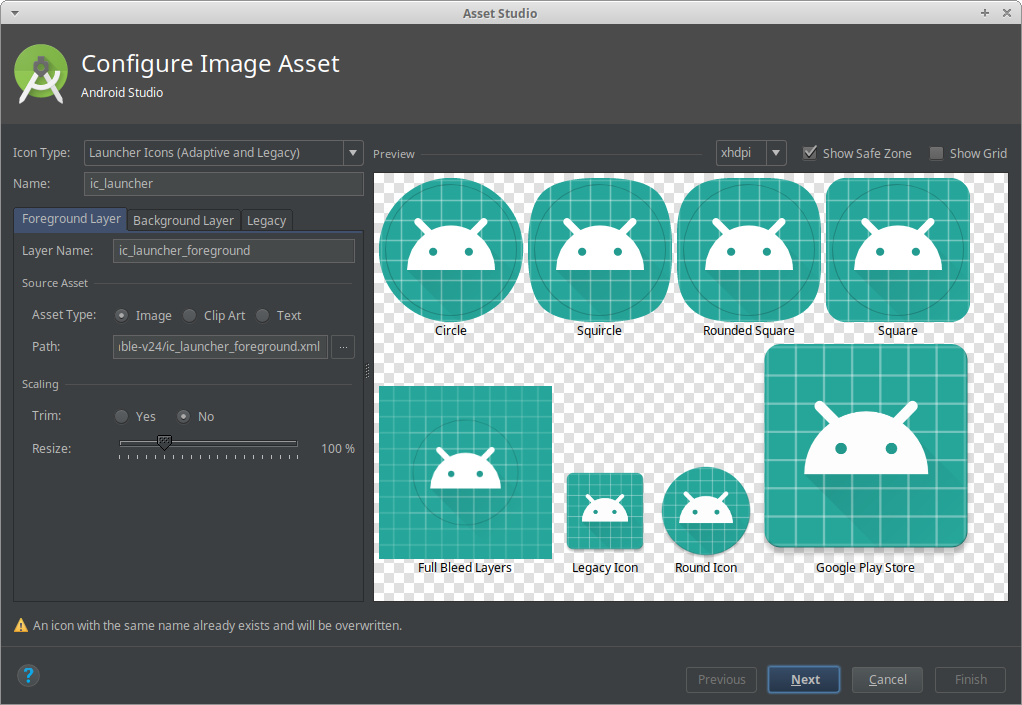Select the Clip Art asset type
The image size is (1022, 705).
(x=190, y=315)
